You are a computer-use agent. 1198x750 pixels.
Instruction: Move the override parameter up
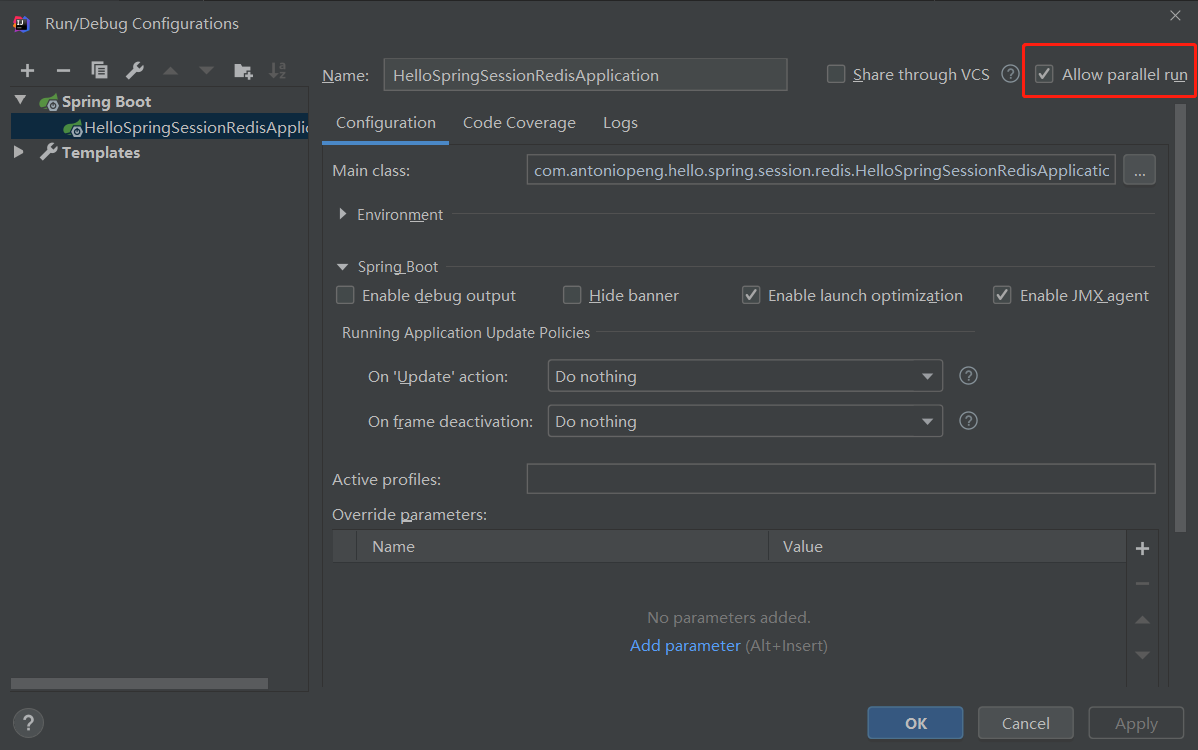[x=1142, y=619]
